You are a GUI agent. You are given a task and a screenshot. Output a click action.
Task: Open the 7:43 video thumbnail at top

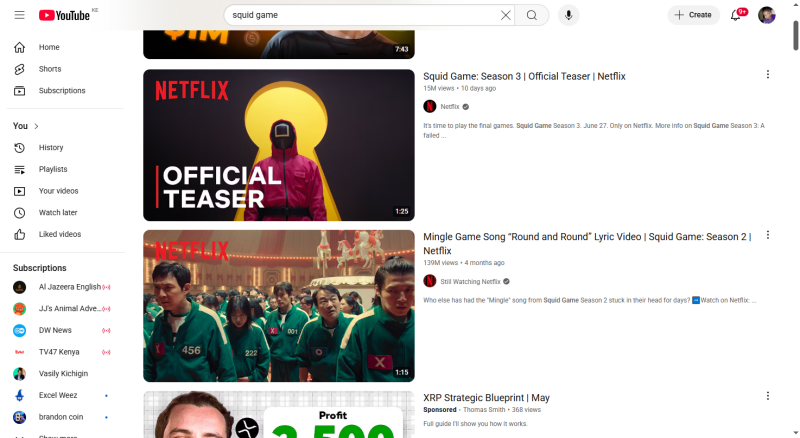coord(279,44)
